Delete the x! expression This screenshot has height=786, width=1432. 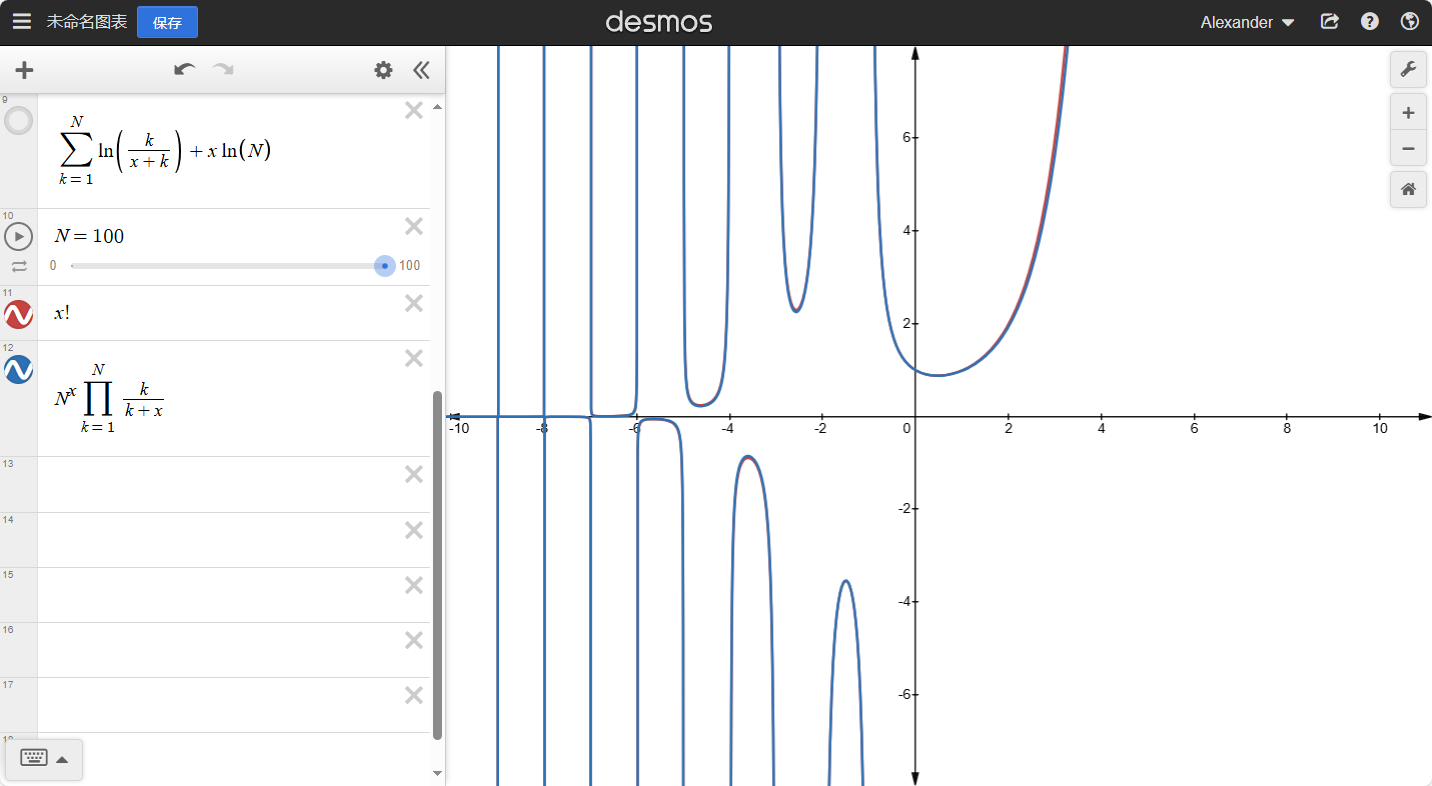[x=414, y=303]
